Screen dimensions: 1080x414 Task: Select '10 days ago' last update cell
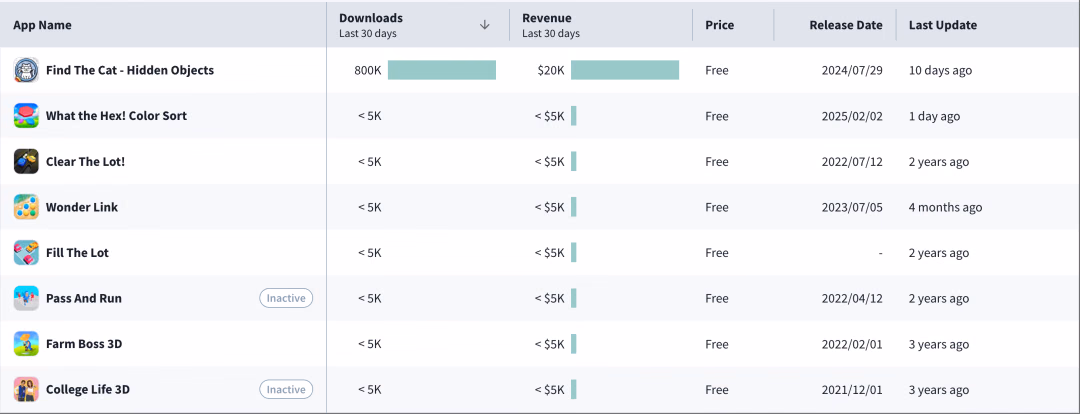(941, 70)
